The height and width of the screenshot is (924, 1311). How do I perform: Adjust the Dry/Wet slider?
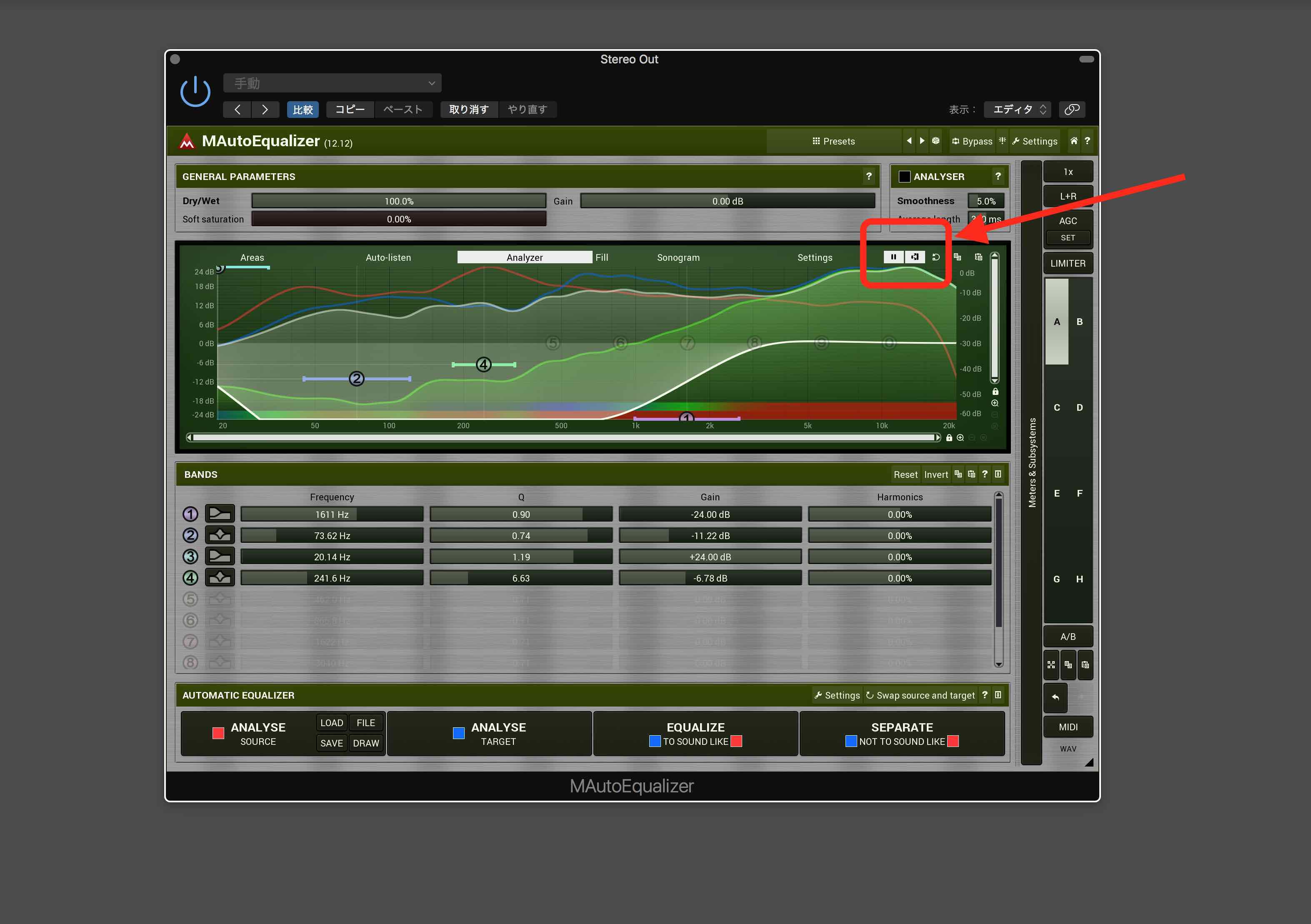(398, 201)
